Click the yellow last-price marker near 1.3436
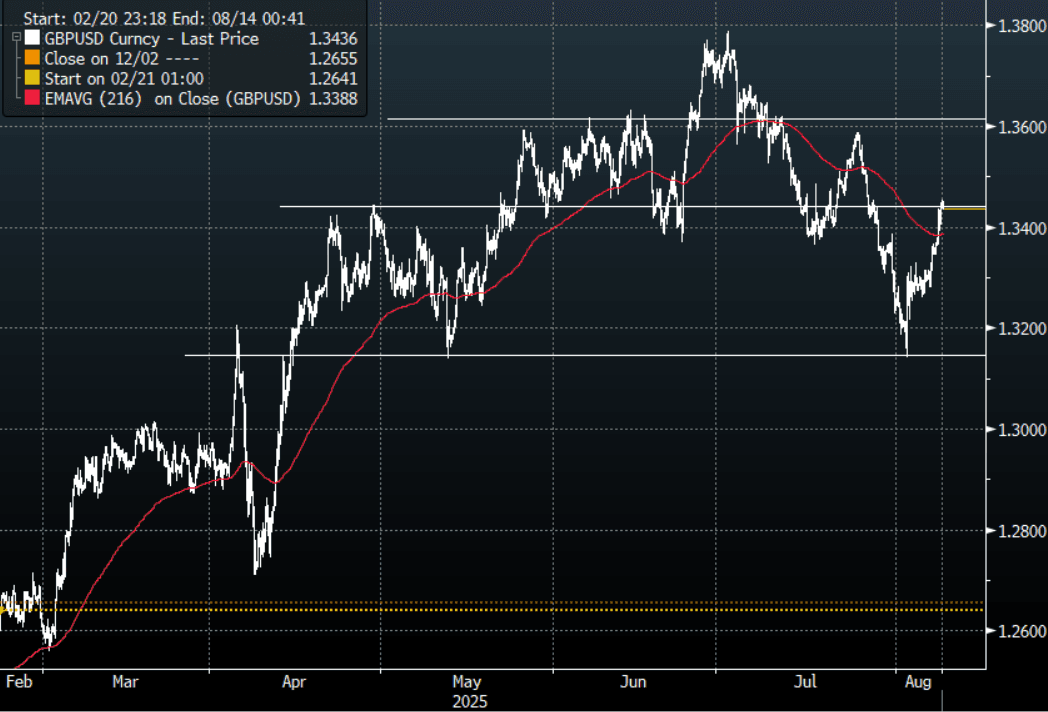 point(965,208)
